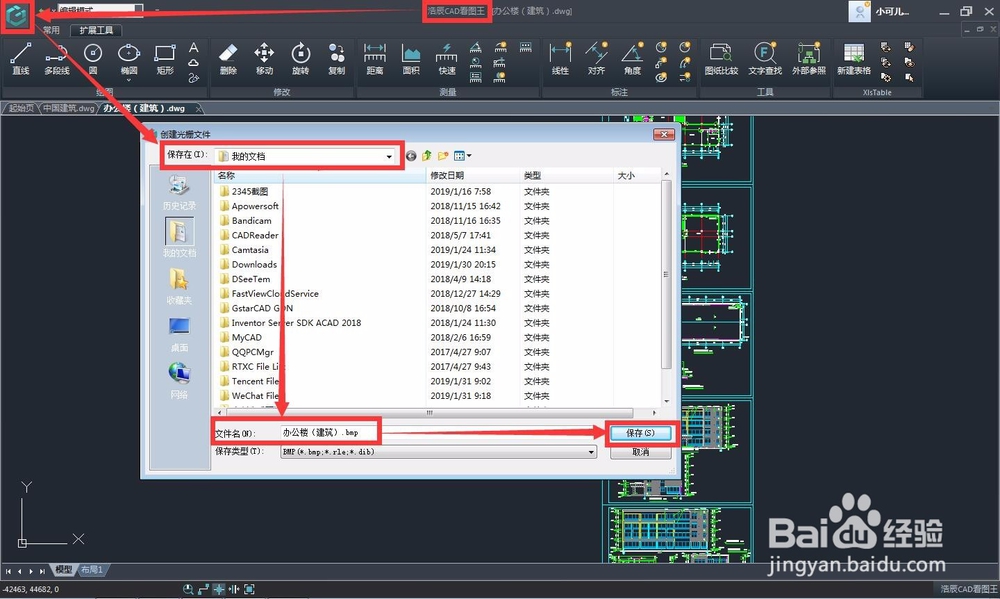Select the text A tool in the draw panel
Image resolution: width=1000 pixels, height=599 pixels.
(193, 48)
